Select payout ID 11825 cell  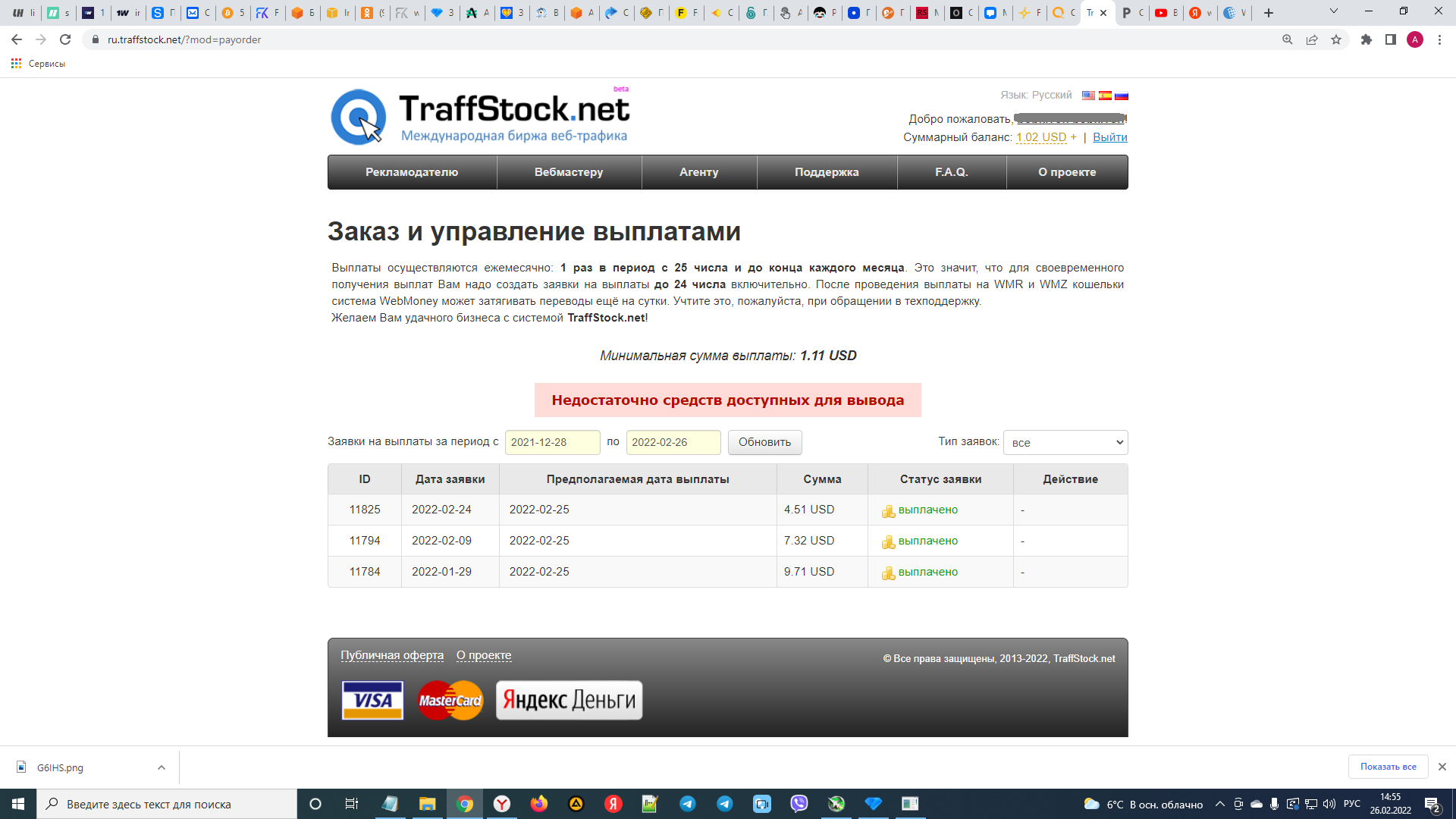[x=365, y=510]
